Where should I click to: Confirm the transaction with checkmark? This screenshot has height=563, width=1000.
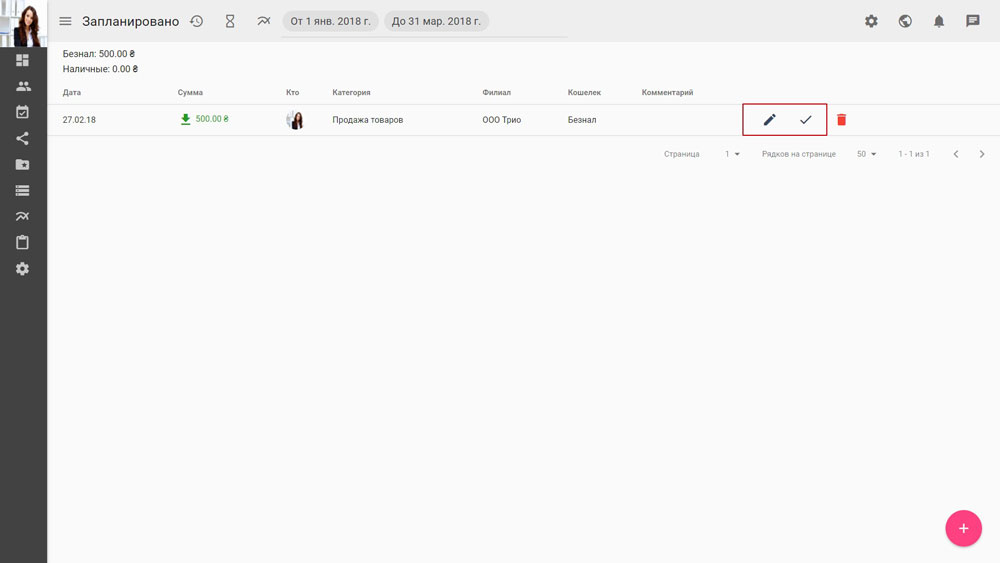click(x=805, y=120)
